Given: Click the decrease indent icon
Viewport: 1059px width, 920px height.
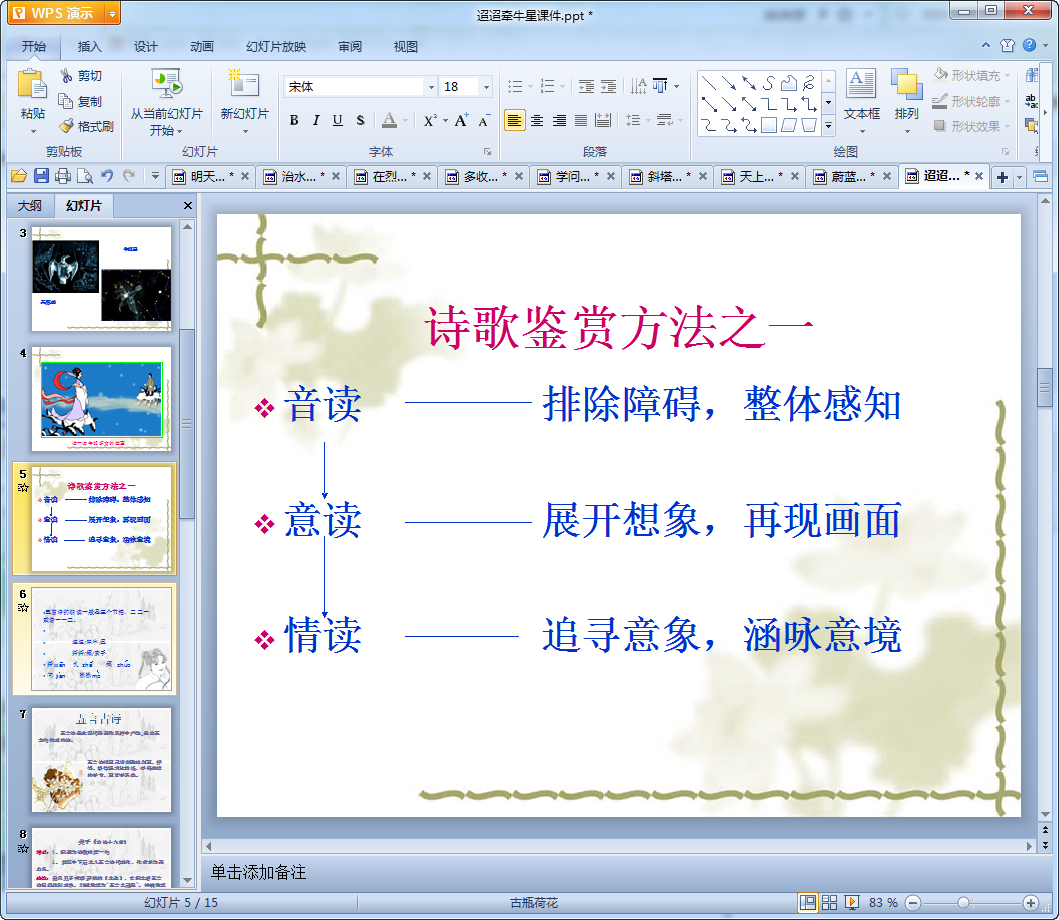Looking at the screenshot, I should tap(586, 86).
